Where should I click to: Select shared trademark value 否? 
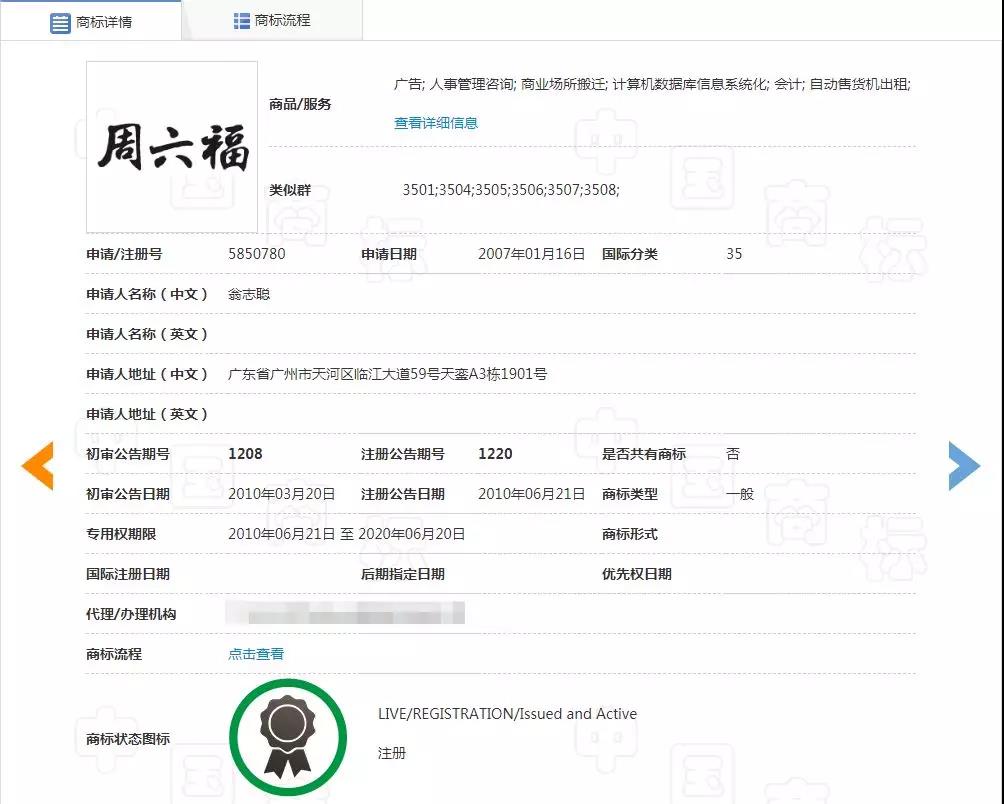[733, 454]
